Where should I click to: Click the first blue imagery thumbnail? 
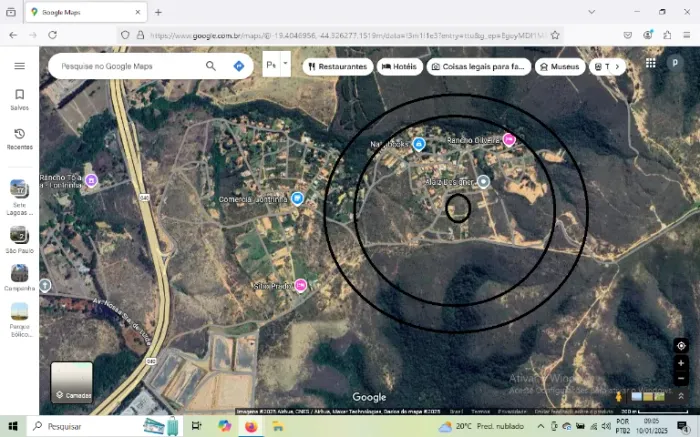636,396
